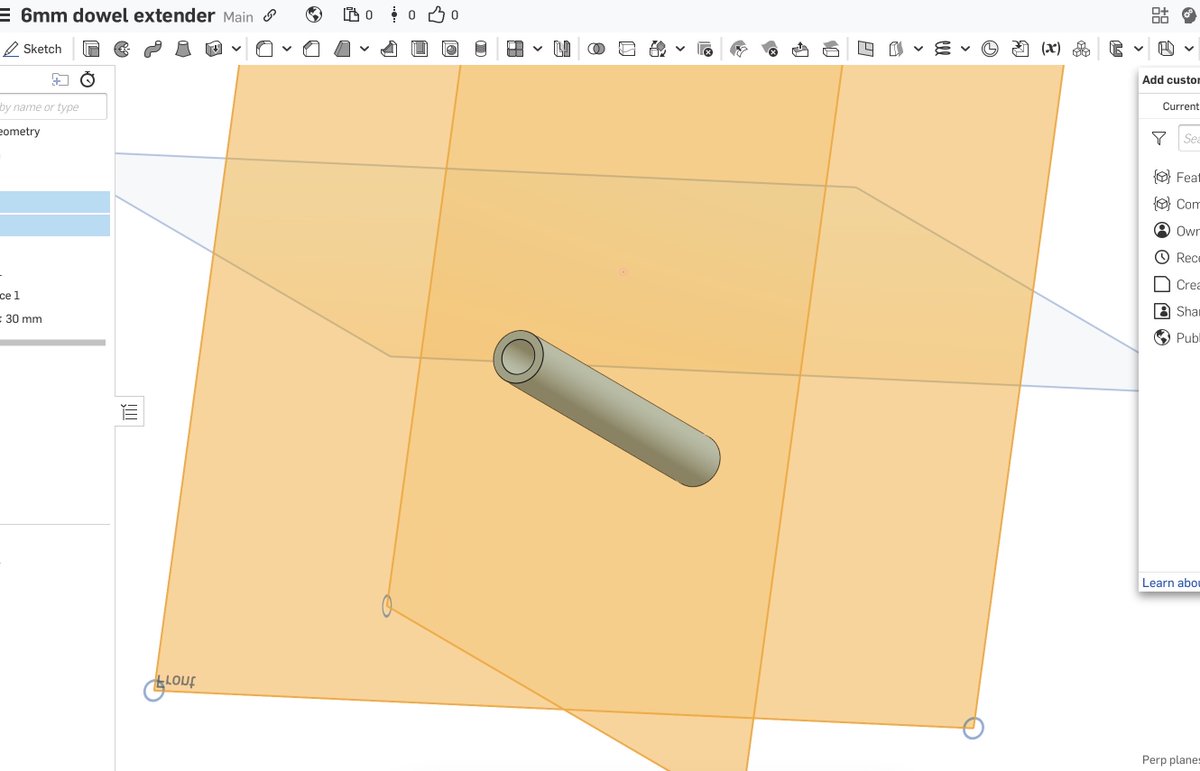1200x771 pixels.
Task: Open the Composite part cubes tool
Action: [1082, 48]
